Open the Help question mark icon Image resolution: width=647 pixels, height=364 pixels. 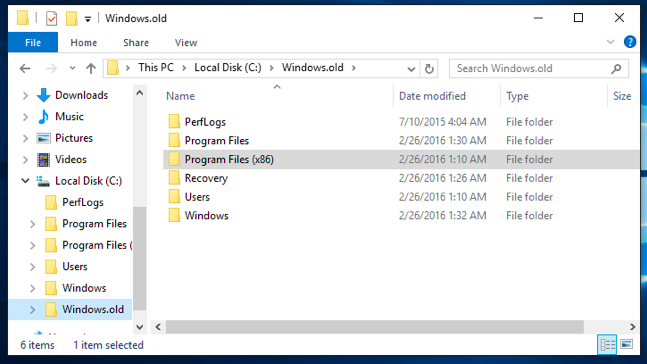[630, 42]
